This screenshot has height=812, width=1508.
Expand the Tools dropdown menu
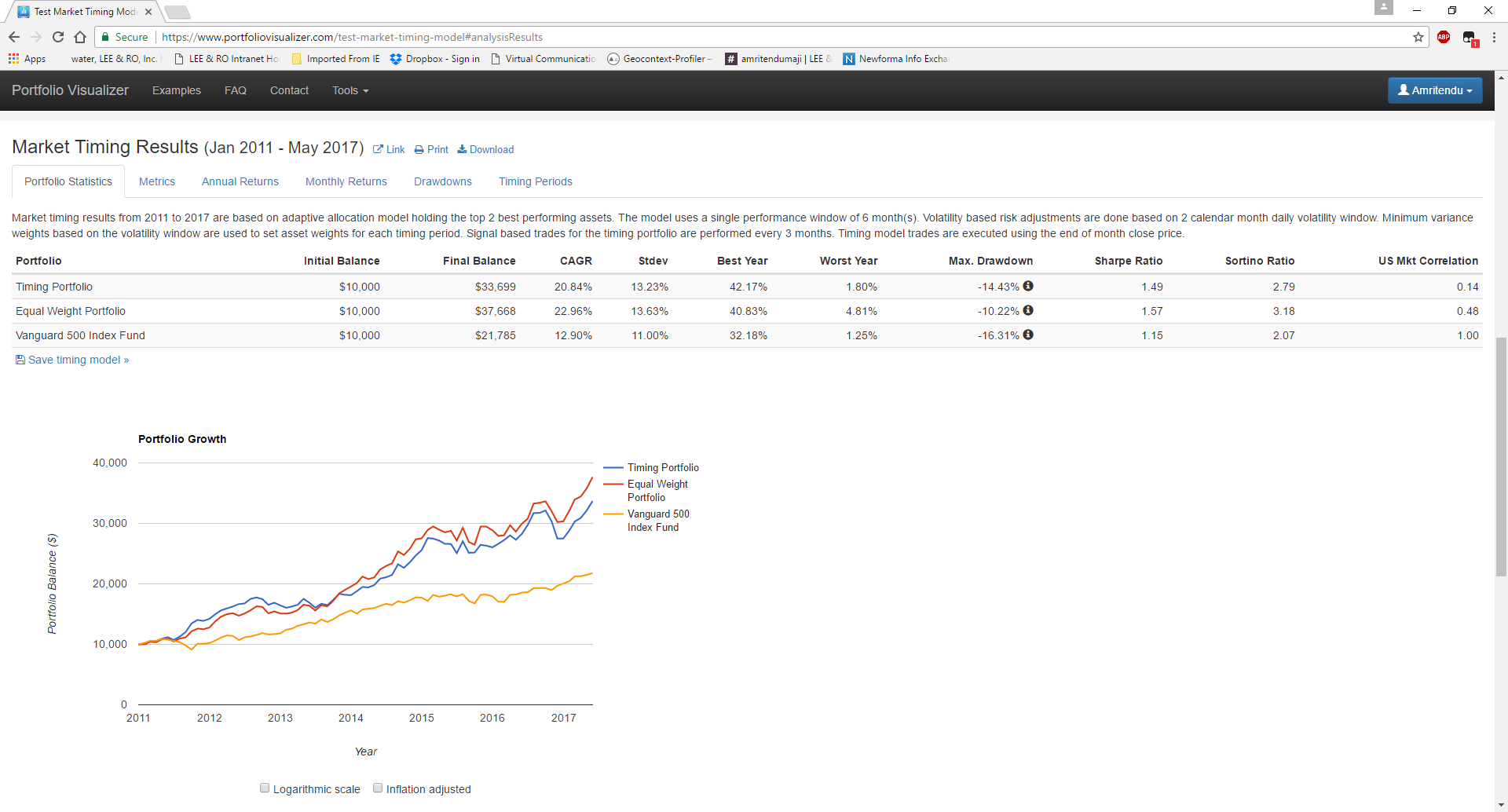coord(350,90)
